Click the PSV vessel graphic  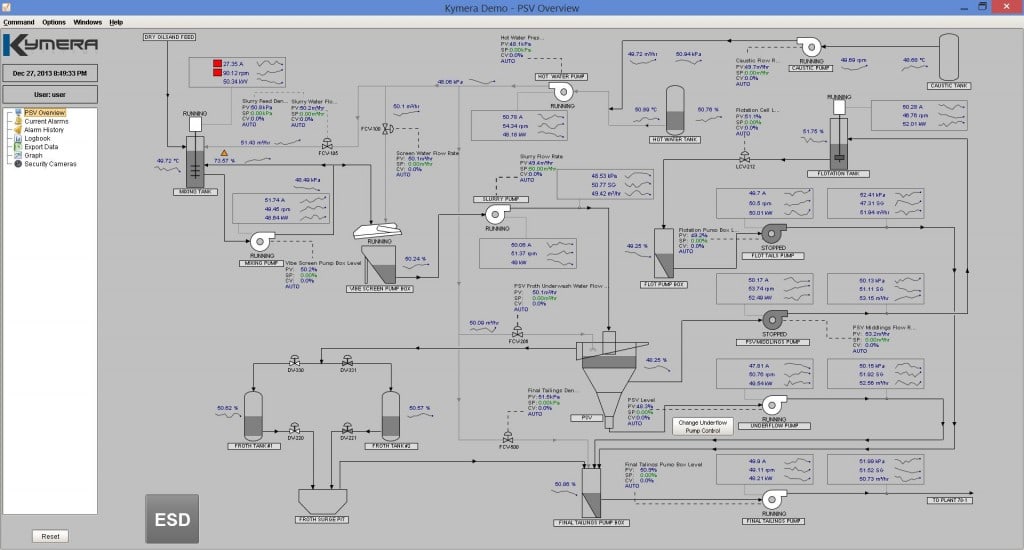(609, 379)
